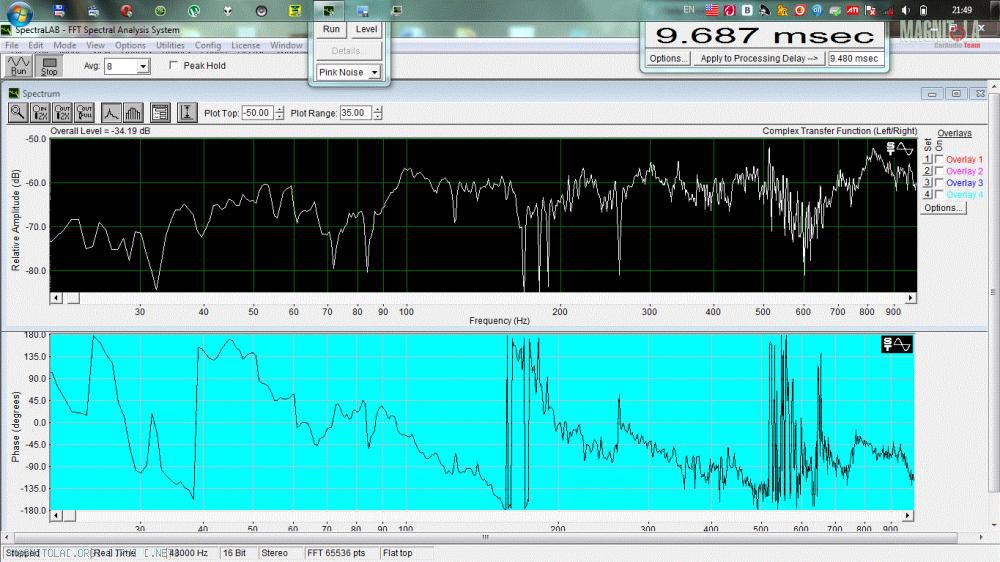The image size is (1000, 562).
Task: Click the 9.480 msec delay field
Action: [x=855, y=58]
